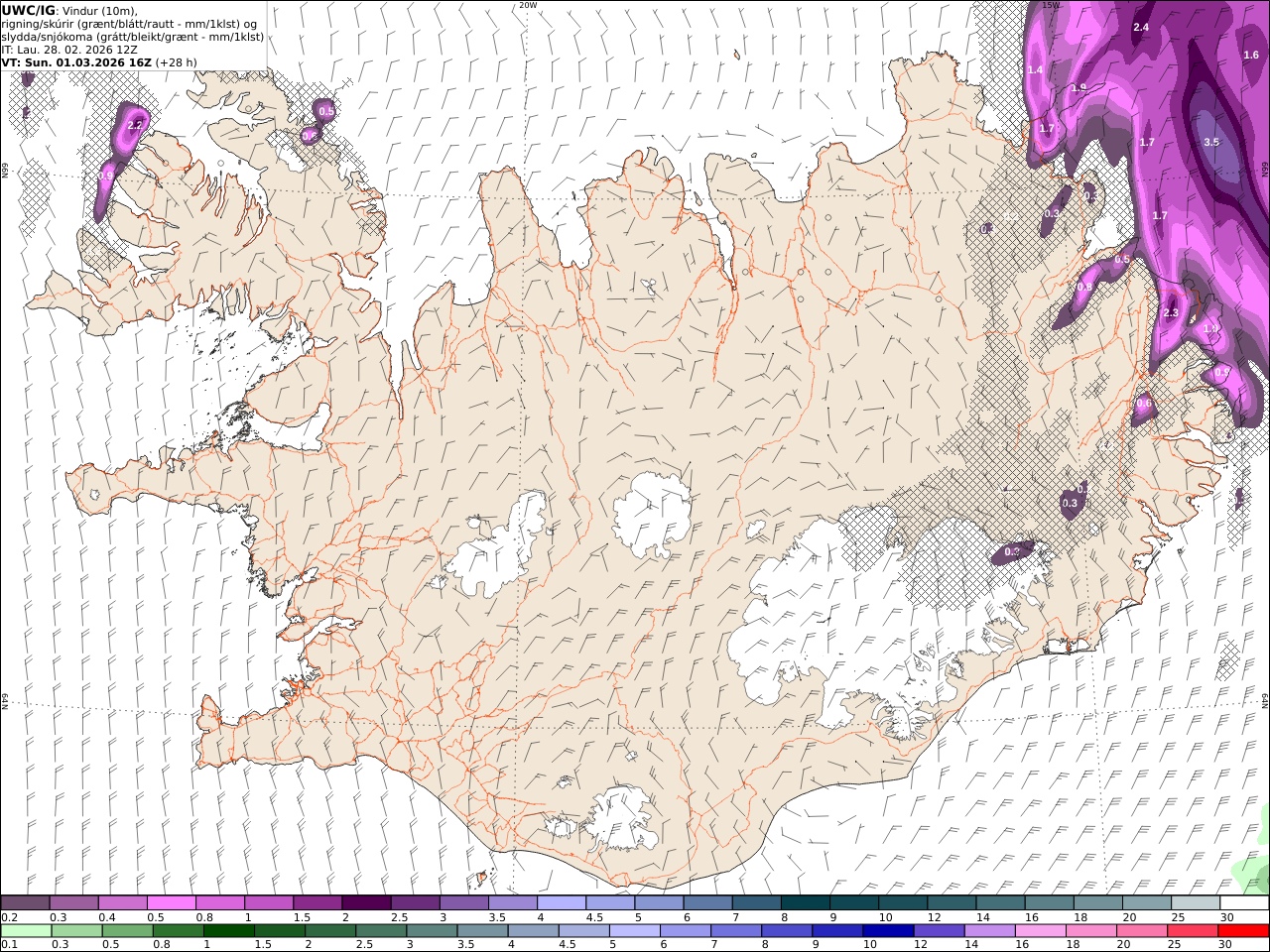Click the init time 'IT: Lau. 28. 02. 2026 12Z'
Image resolution: width=1270 pixels, height=952 pixels.
[69, 50]
